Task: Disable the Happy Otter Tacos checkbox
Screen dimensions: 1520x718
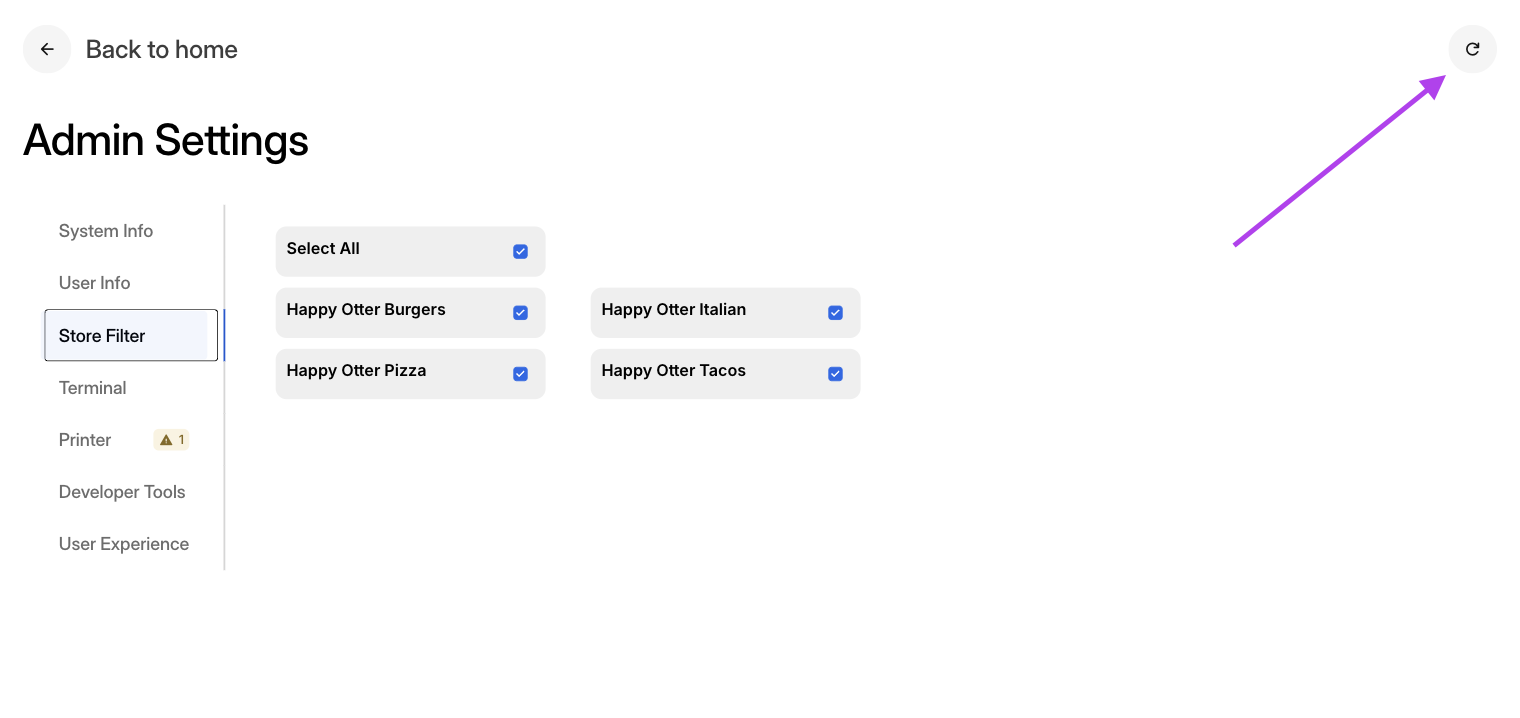Action: click(835, 374)
